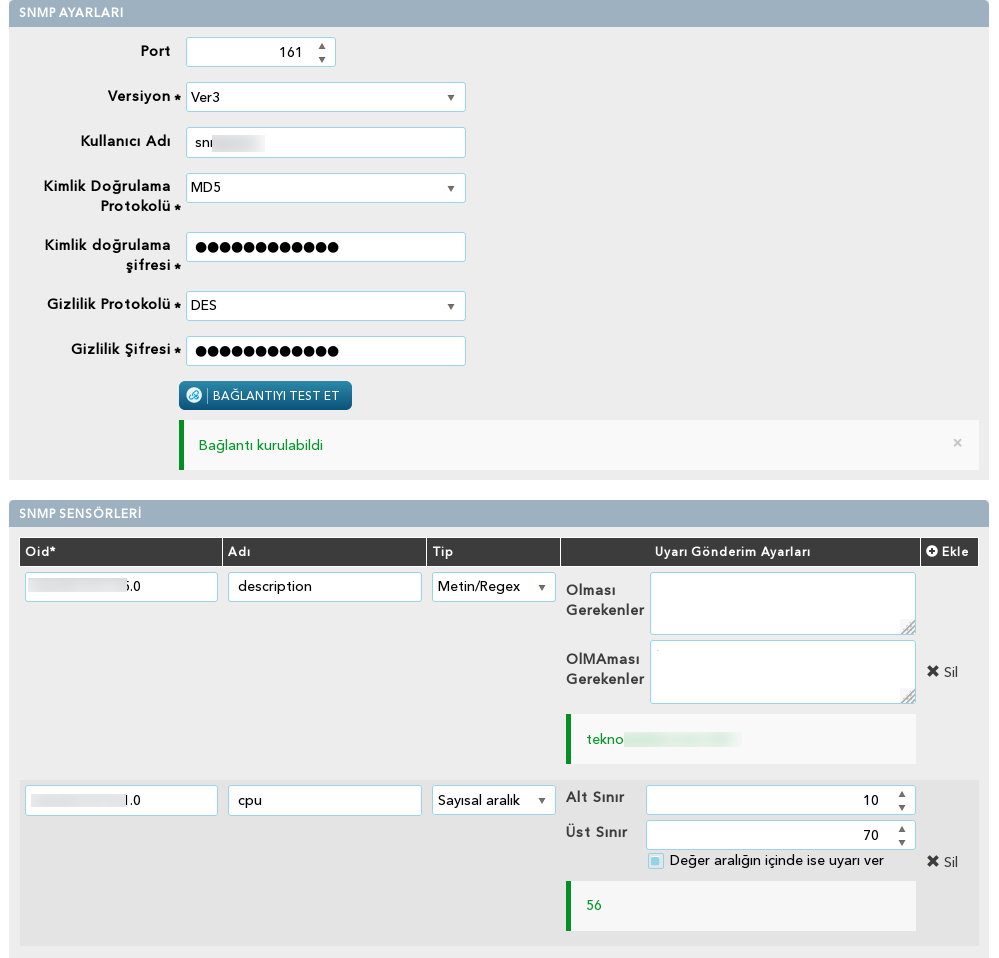Delete the cpu sensor row with Sil
999x958 pixels.
tap(942, 861)
